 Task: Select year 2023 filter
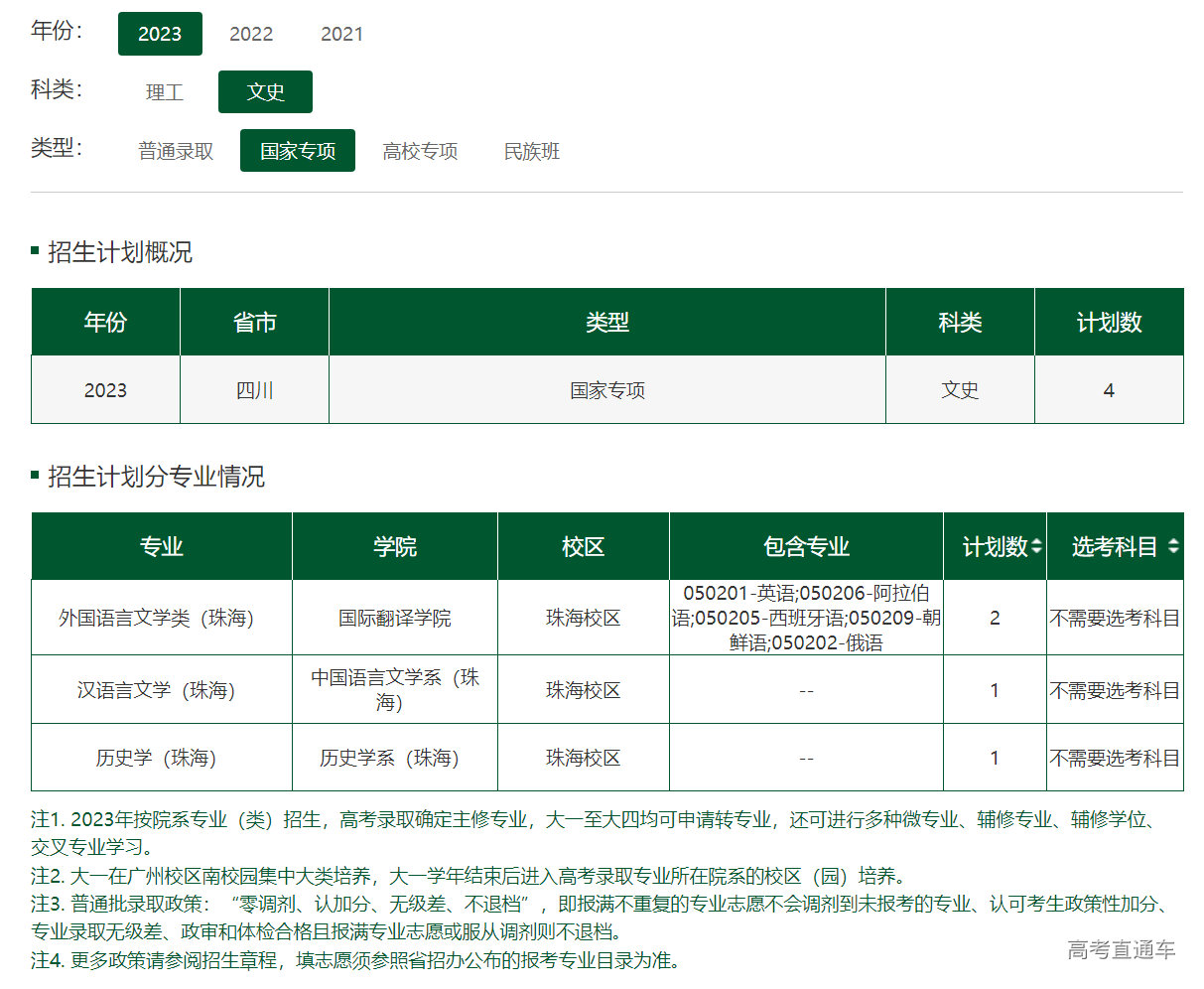(x=160, y=34)
